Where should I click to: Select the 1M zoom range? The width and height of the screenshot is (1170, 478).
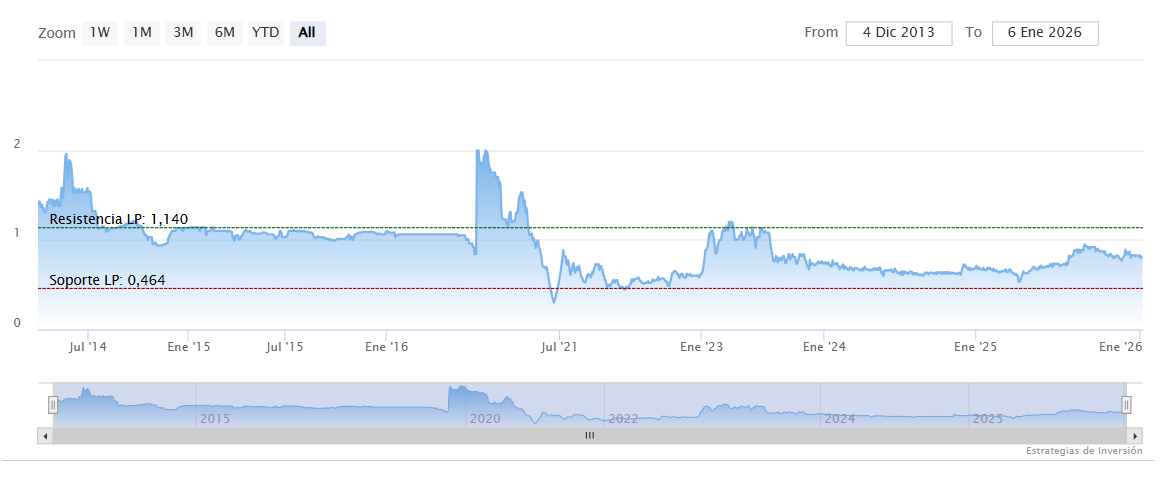click(x=142, y=33)
